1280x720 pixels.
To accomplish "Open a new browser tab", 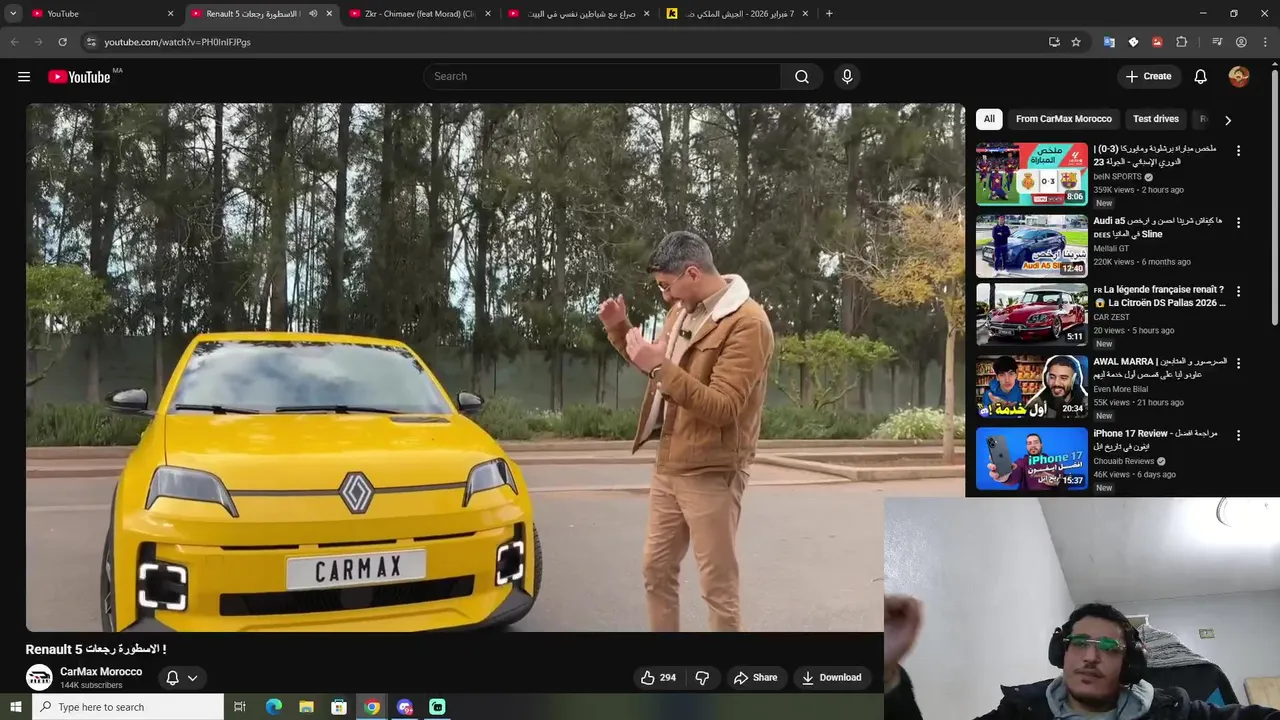I will 829,14.
